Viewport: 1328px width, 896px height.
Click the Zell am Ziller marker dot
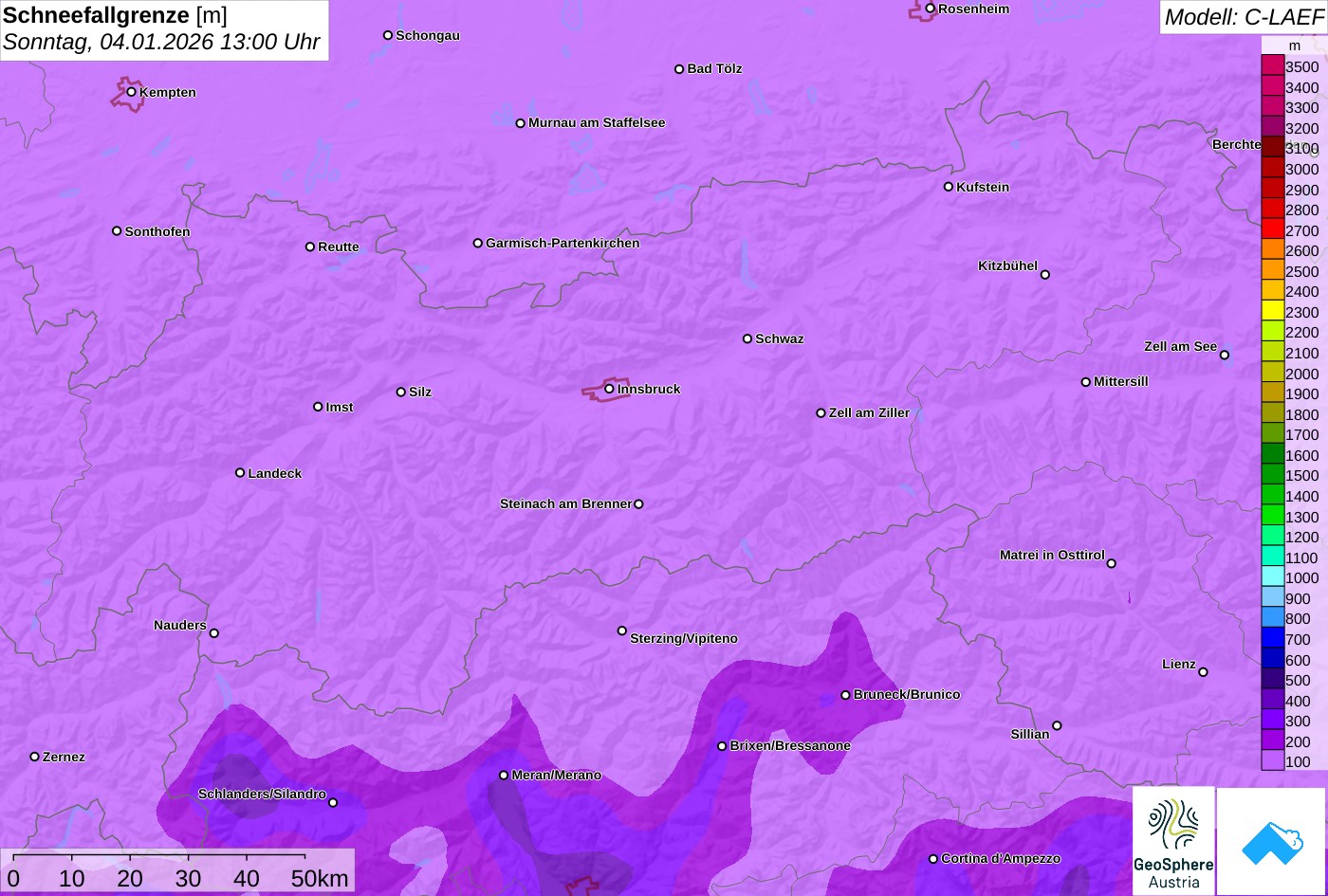pyautogui.click(x=821, y=413)
